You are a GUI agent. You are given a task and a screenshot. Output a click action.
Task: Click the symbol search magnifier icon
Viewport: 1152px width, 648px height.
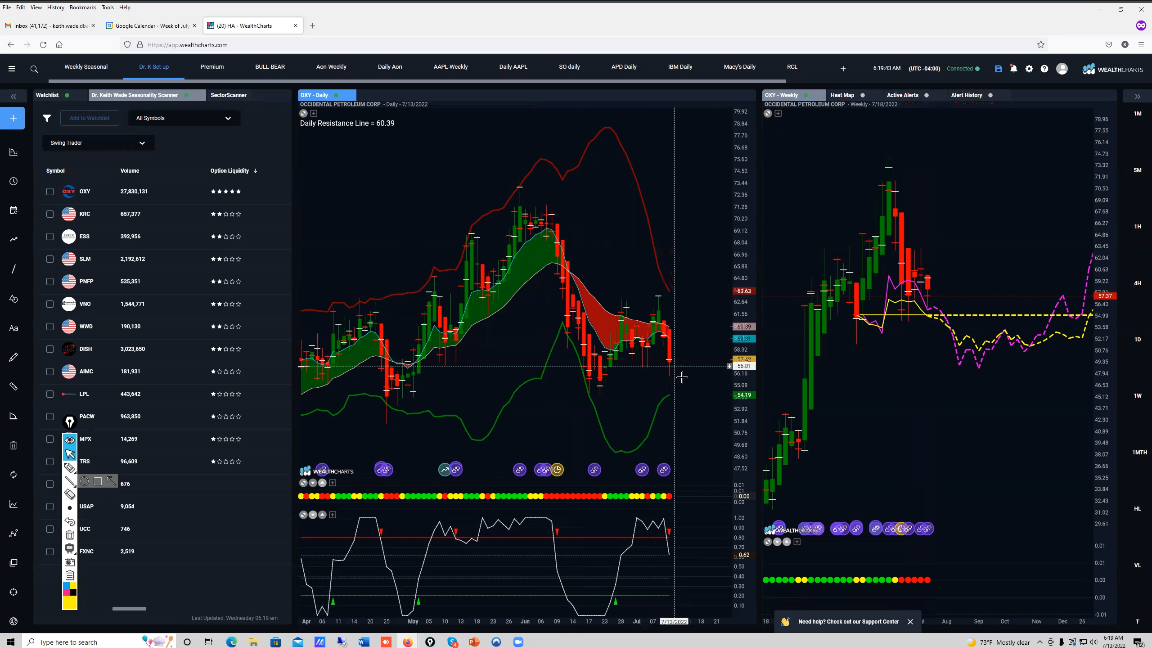point(34,69)
